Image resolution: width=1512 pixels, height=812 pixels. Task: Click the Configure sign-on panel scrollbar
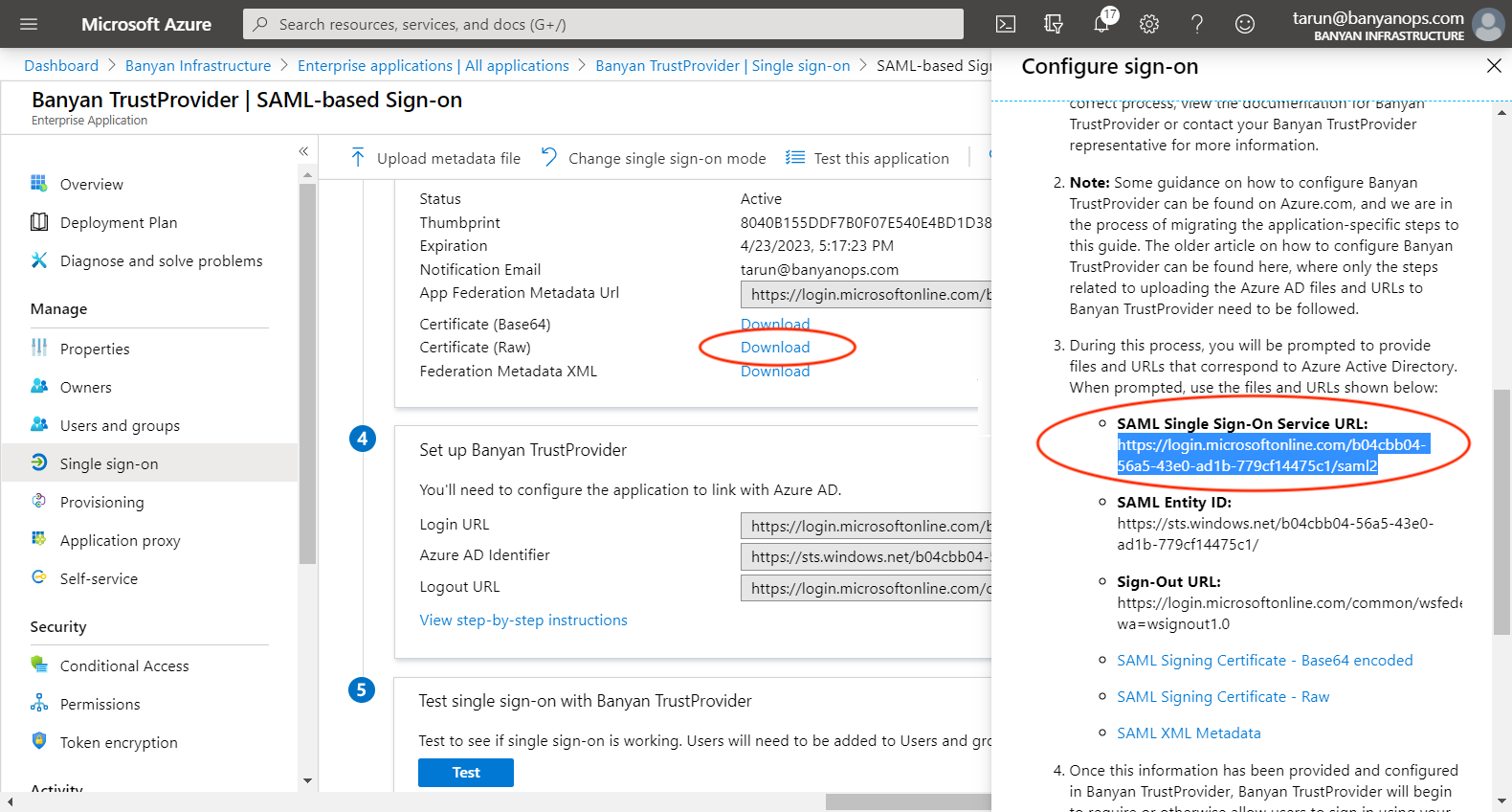click(x=1501, y=512)
